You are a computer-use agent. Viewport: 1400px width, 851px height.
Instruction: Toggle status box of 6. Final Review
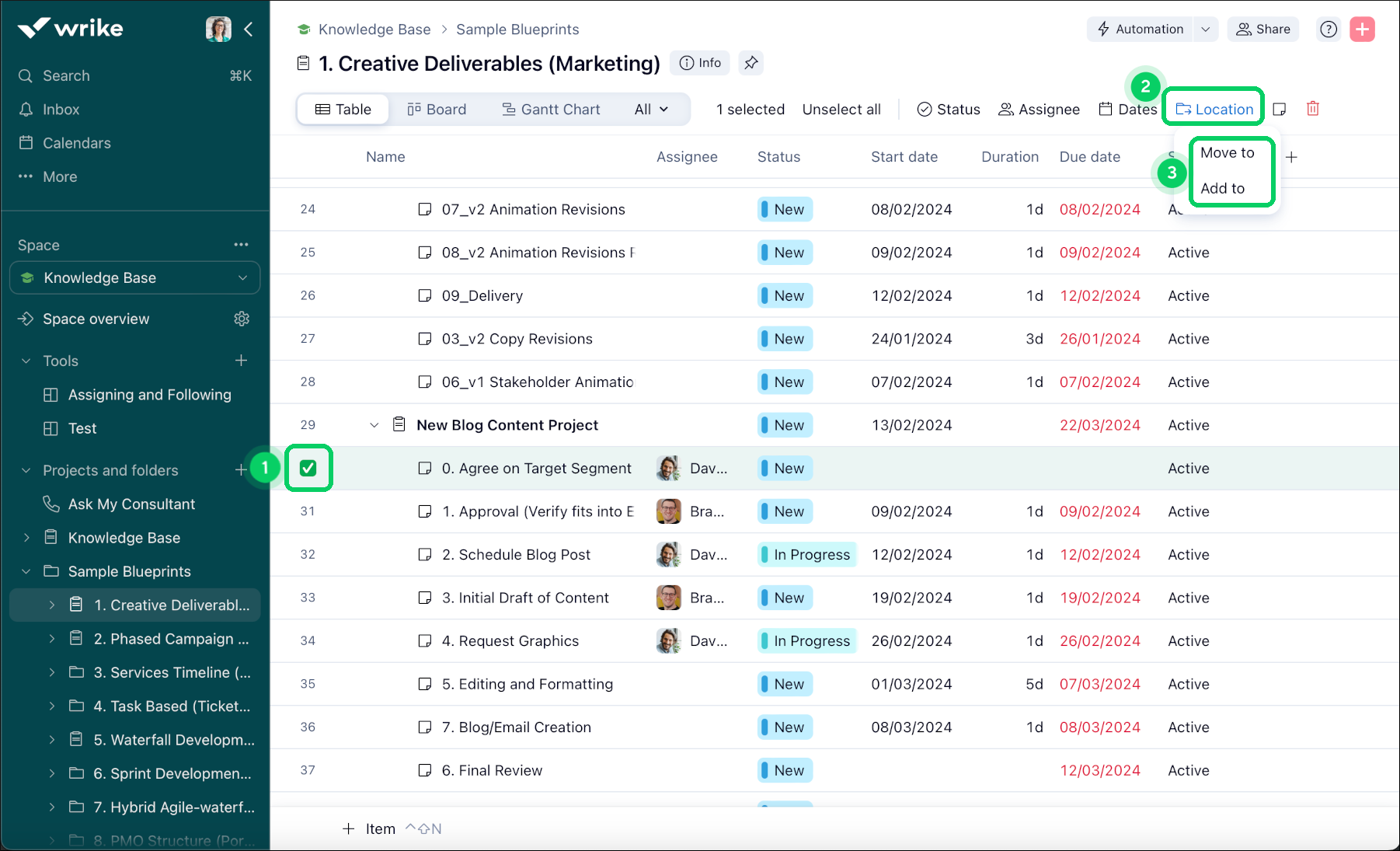coord(425,770)
